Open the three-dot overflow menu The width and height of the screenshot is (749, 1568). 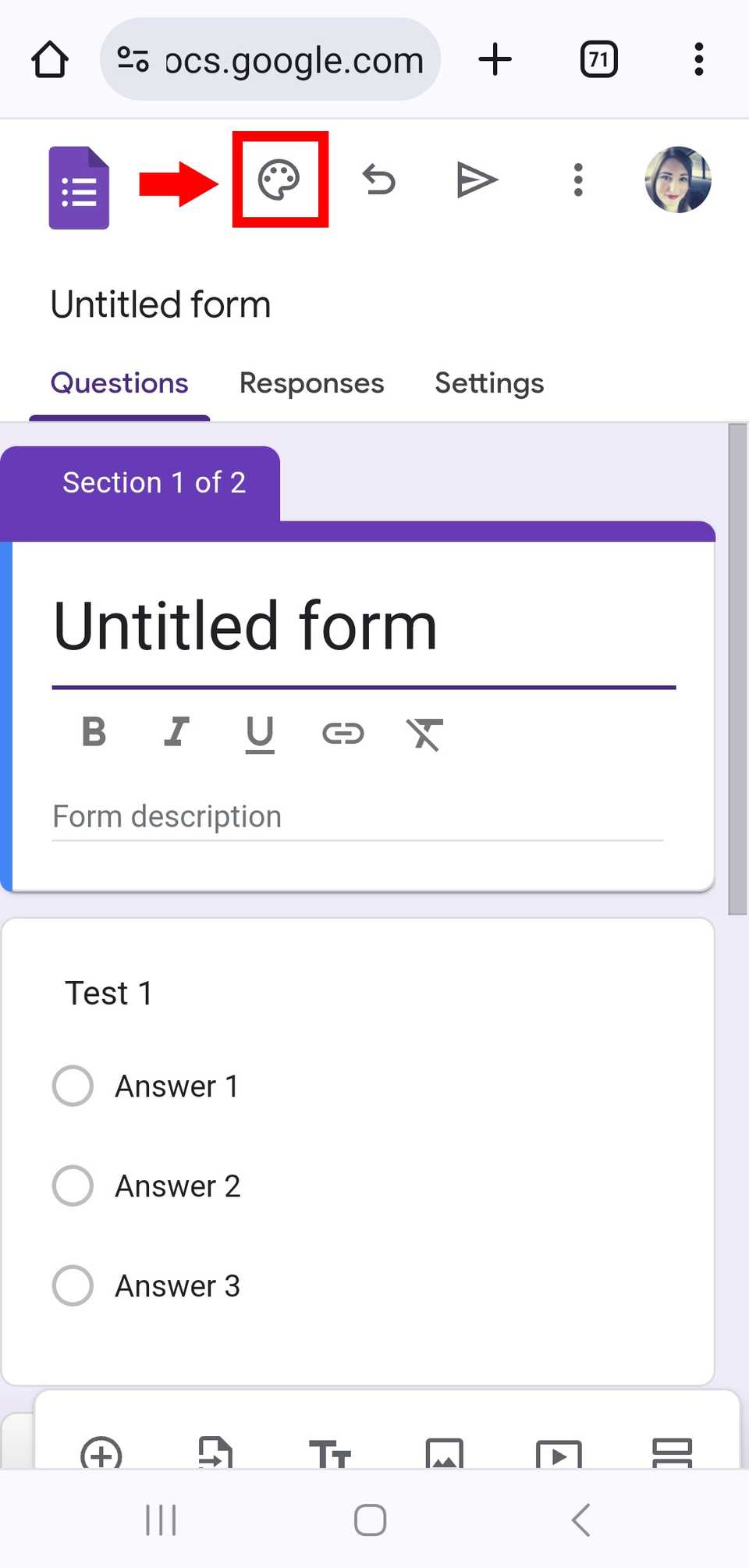click(578, 180)
